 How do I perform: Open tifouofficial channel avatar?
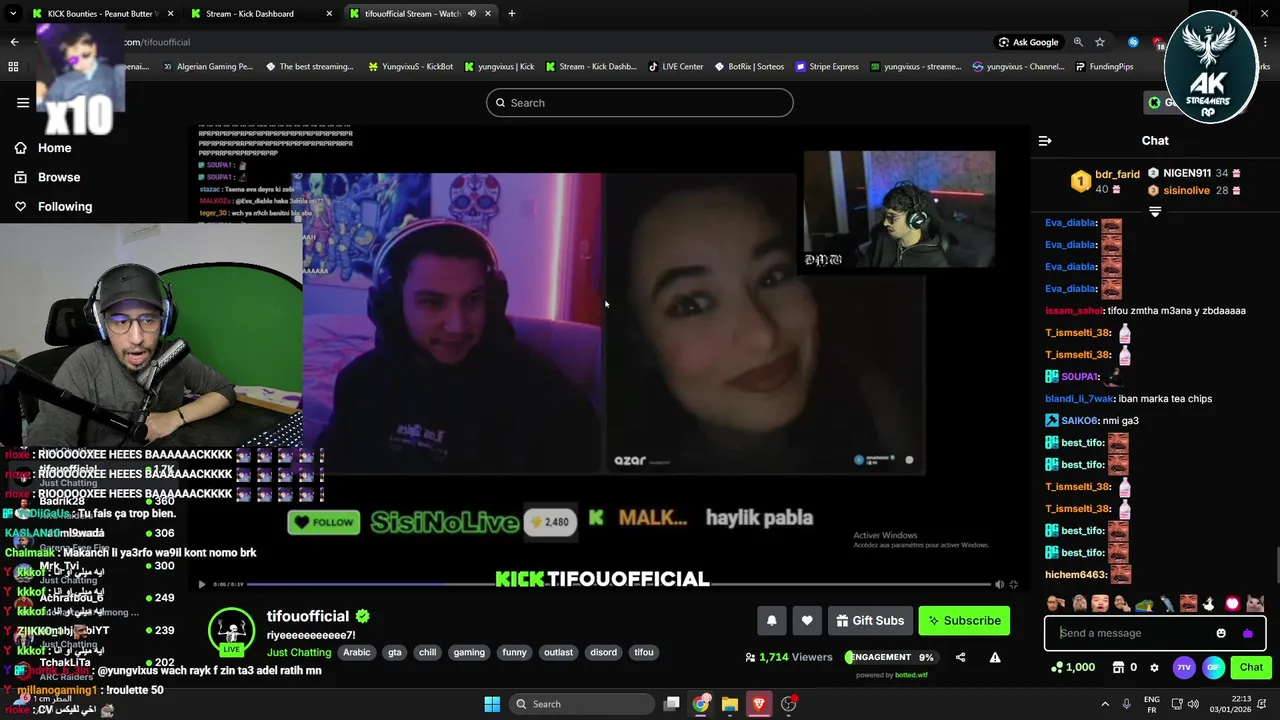(231, 631)
